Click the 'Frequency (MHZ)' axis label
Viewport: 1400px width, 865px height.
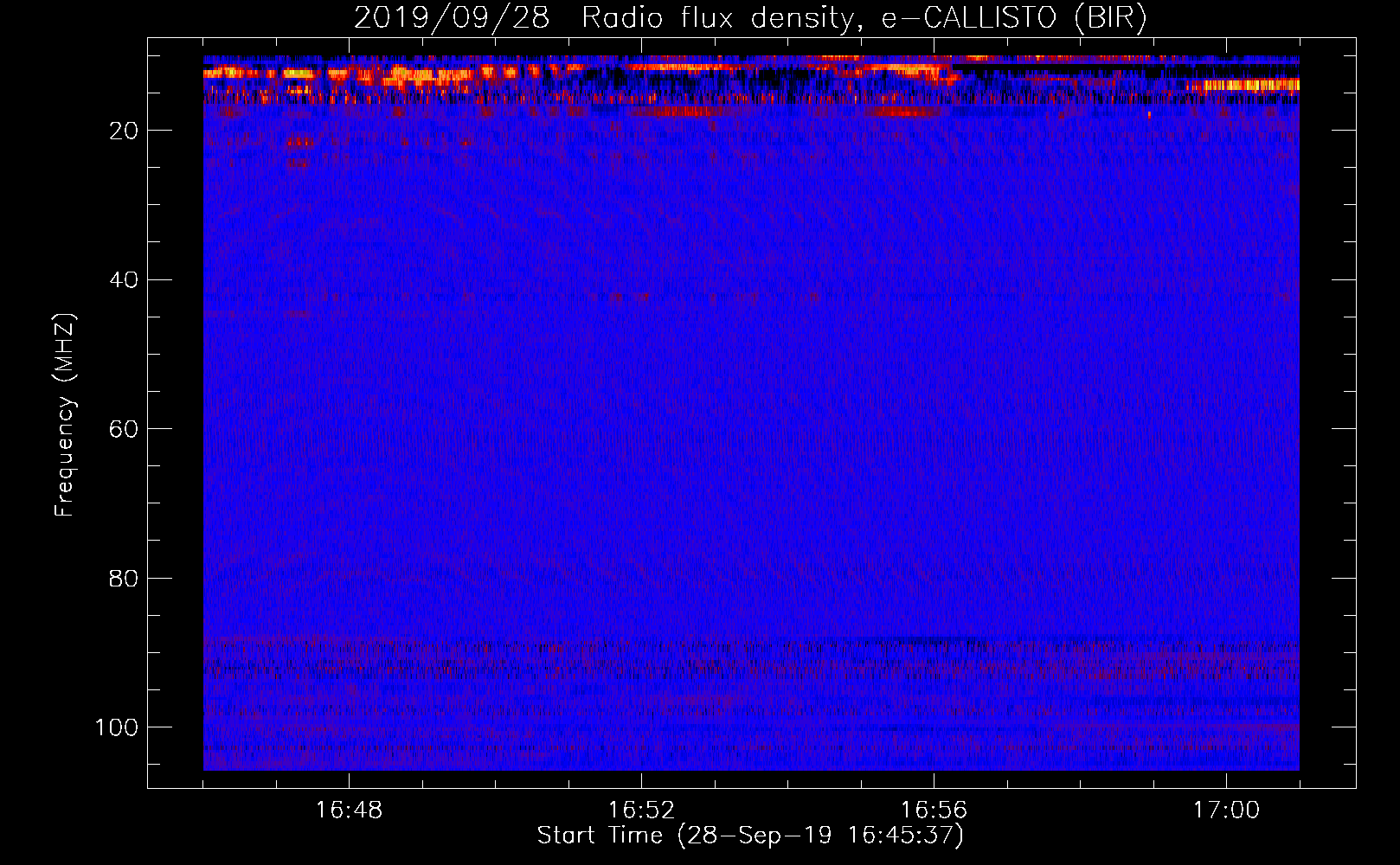[x=65, y=414]
